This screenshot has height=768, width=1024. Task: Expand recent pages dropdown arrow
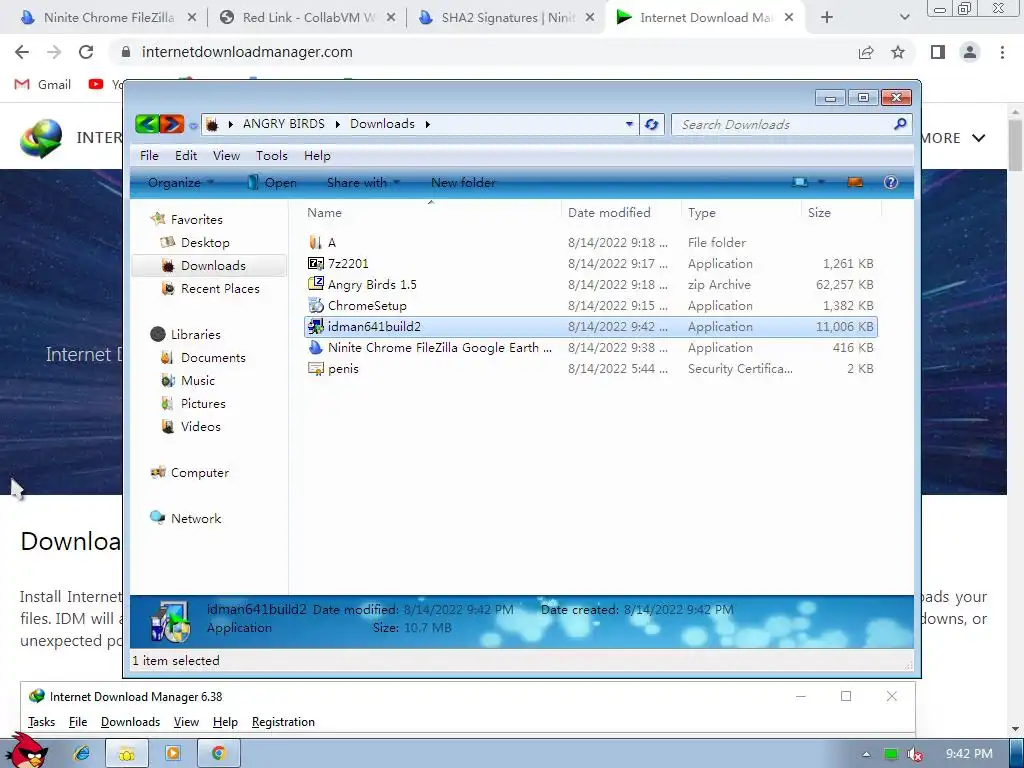[193, 125]
